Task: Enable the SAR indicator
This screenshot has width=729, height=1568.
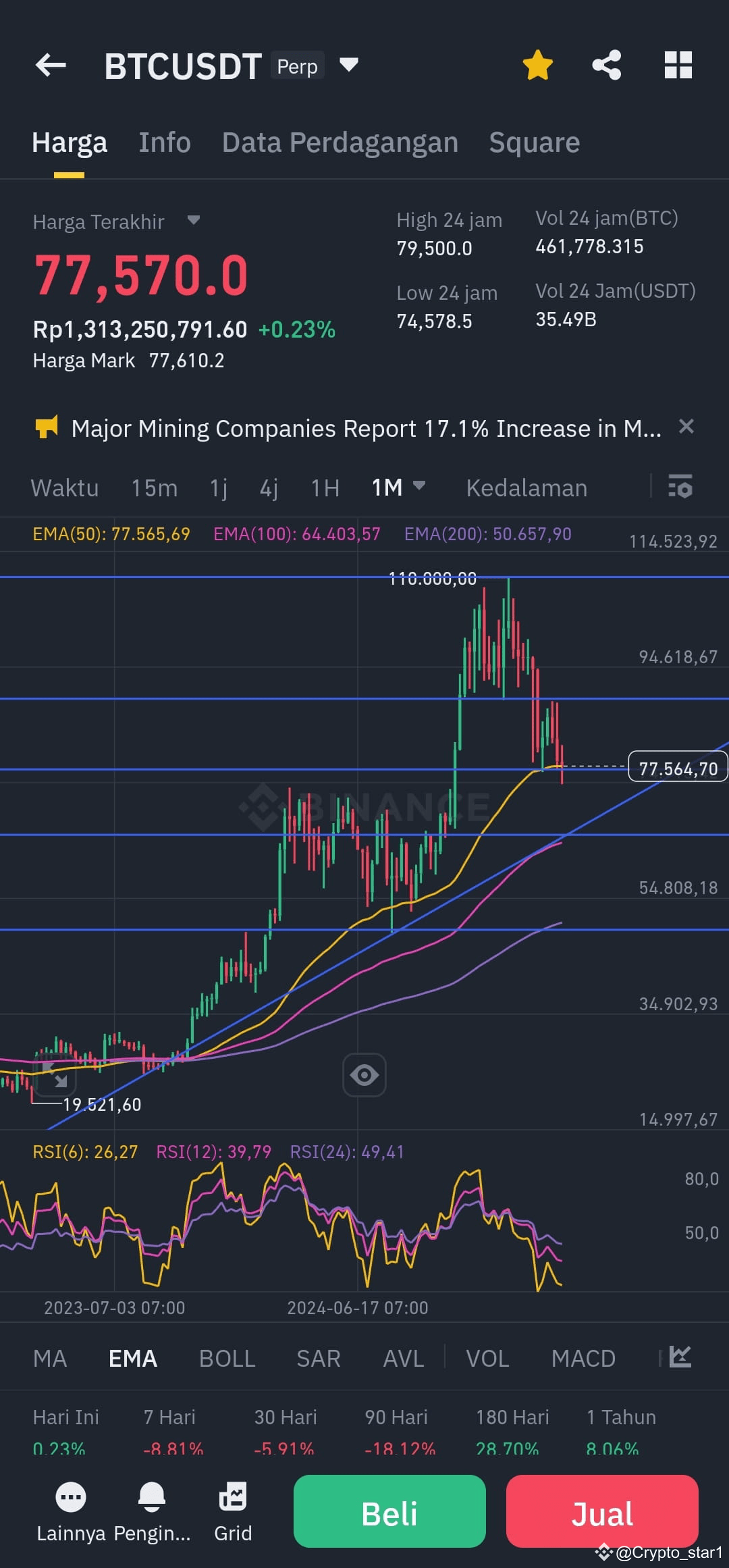Action: pos(319,1358)
